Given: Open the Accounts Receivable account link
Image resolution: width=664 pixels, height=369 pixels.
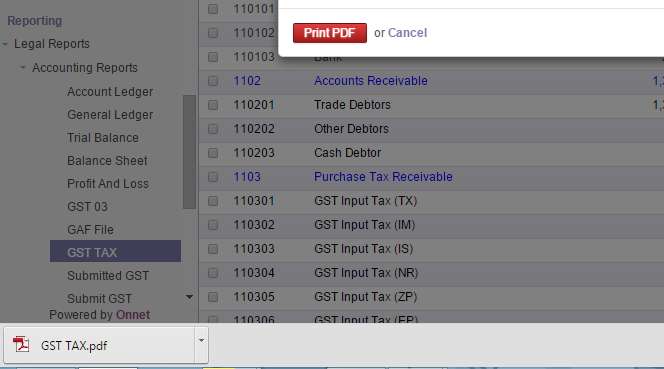Looking at the screenshot, I should coord(371,81).
